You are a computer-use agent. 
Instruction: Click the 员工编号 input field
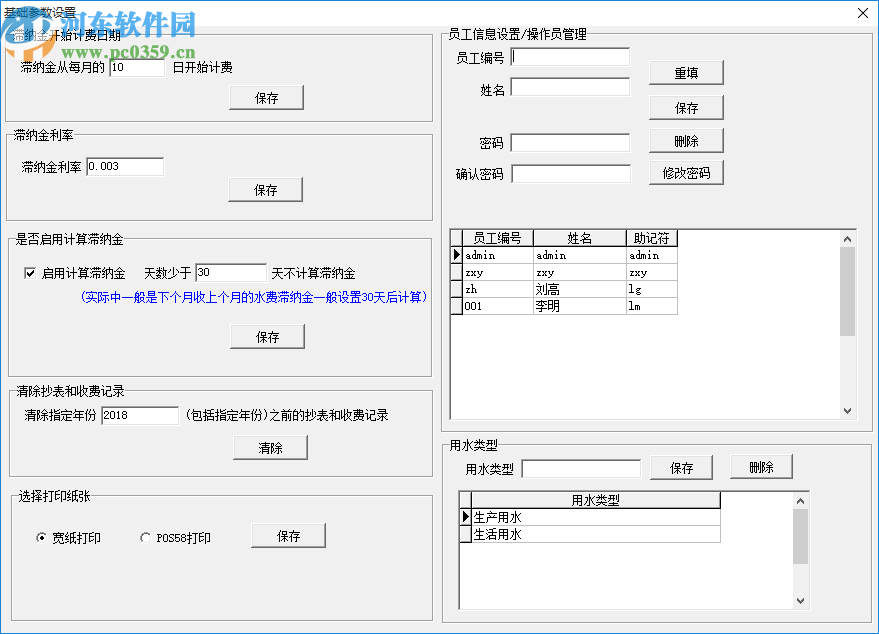tap(572, 56)
